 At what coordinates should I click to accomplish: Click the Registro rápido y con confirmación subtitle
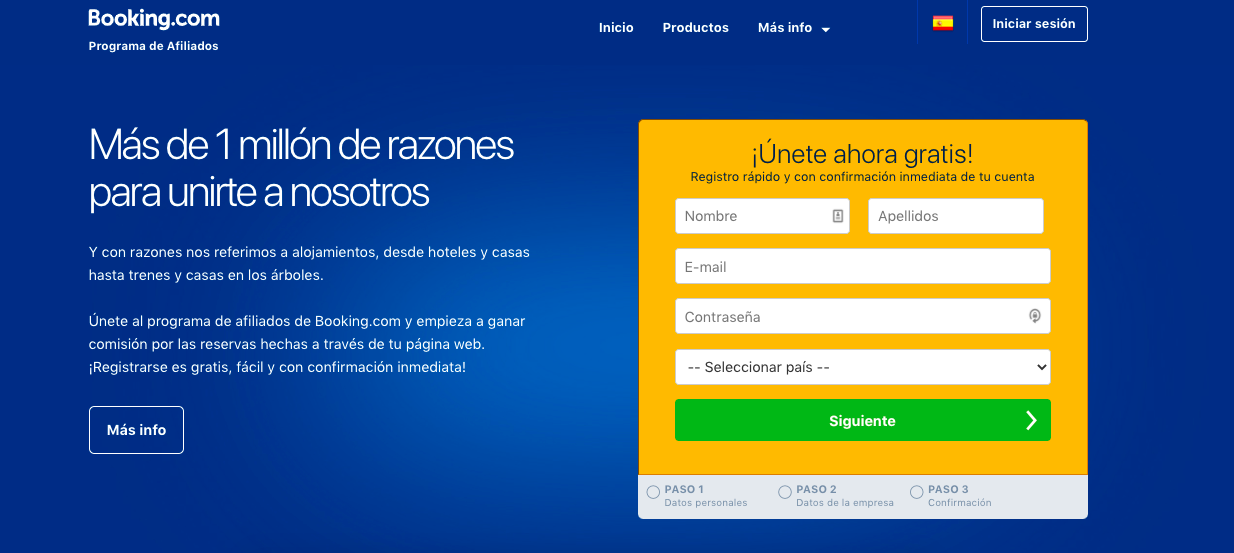tap(862, 177)
